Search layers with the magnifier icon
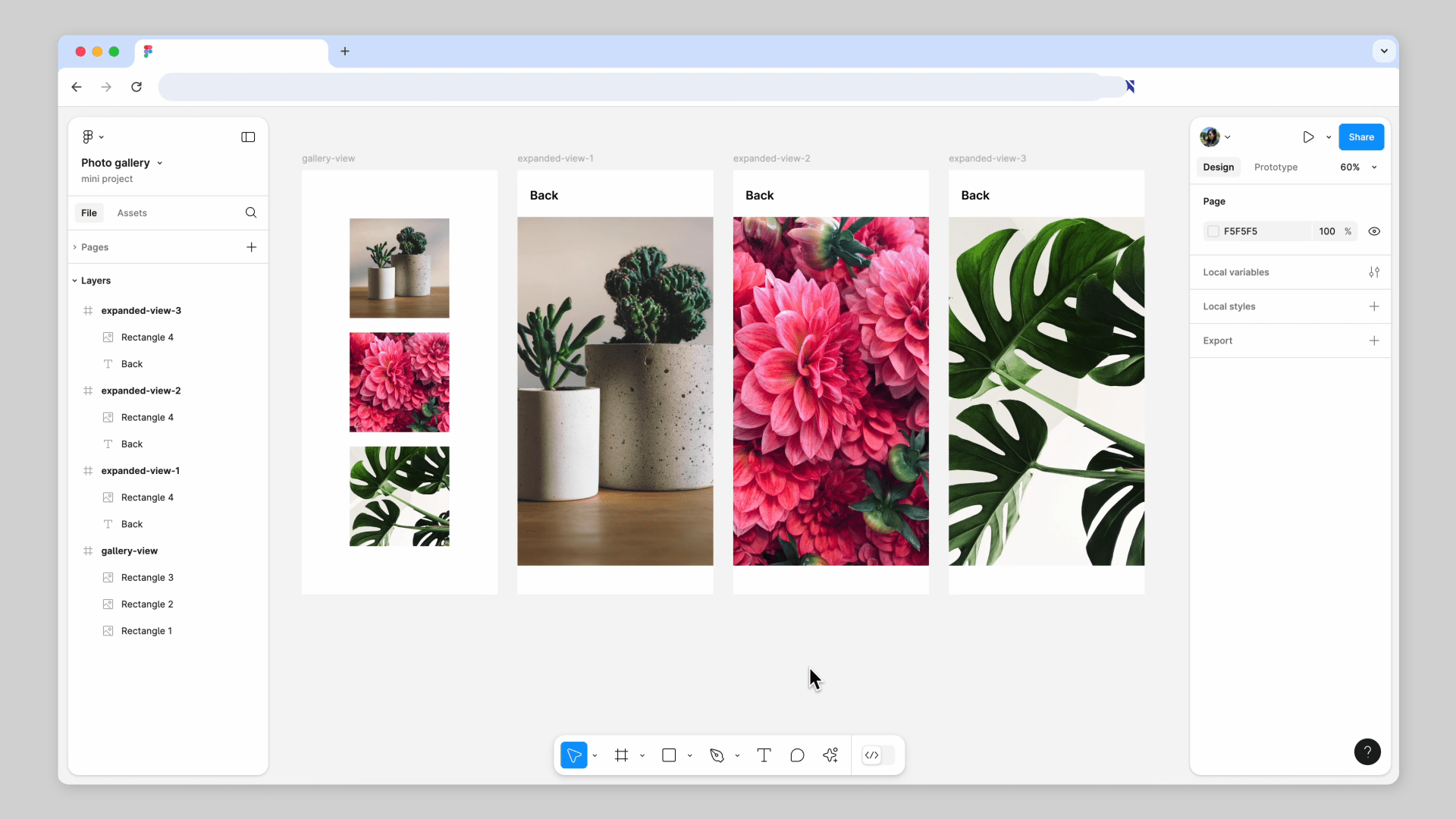The width and height of the screenshot is (1456, 819). tap(251, 213)
